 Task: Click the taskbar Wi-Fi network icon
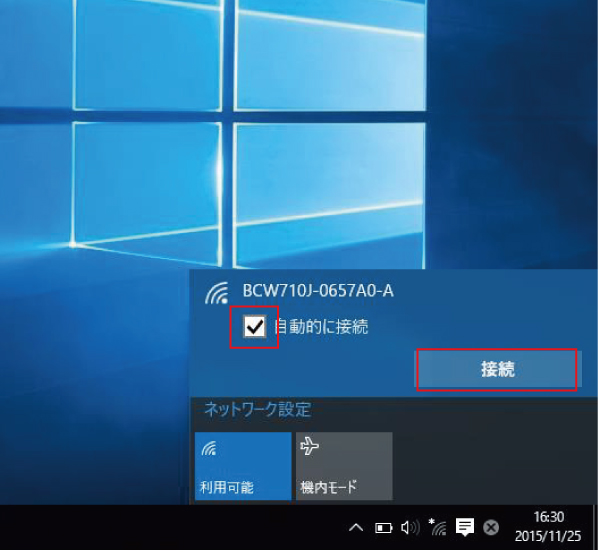pos(438,527)
